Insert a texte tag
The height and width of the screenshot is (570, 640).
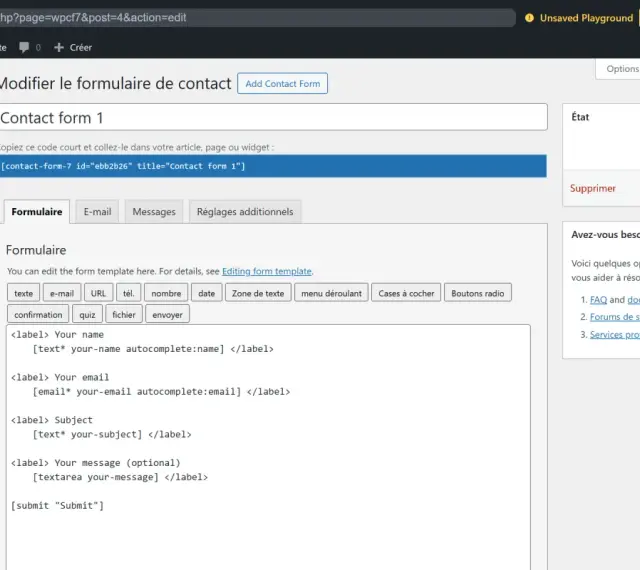(x=23, y=293)
